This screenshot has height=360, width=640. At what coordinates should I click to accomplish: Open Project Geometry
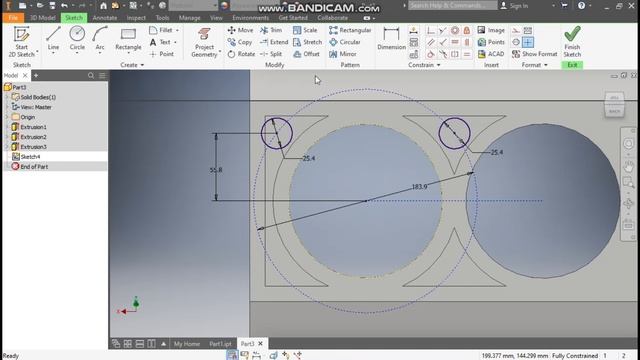point(204,42)
